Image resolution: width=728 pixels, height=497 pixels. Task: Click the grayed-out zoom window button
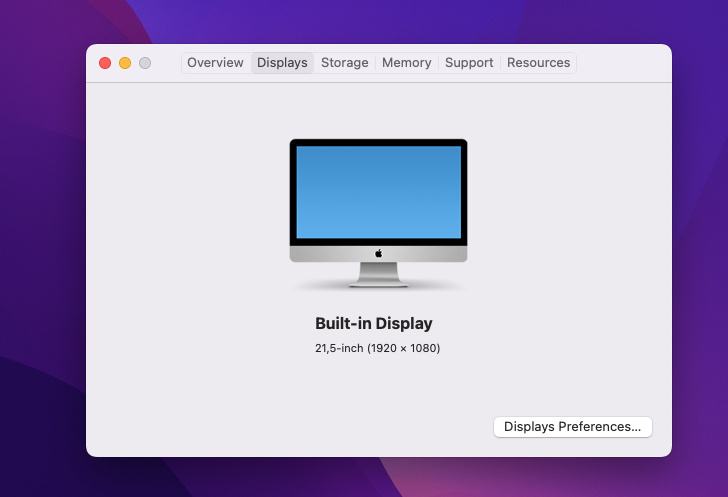(145, 63)
